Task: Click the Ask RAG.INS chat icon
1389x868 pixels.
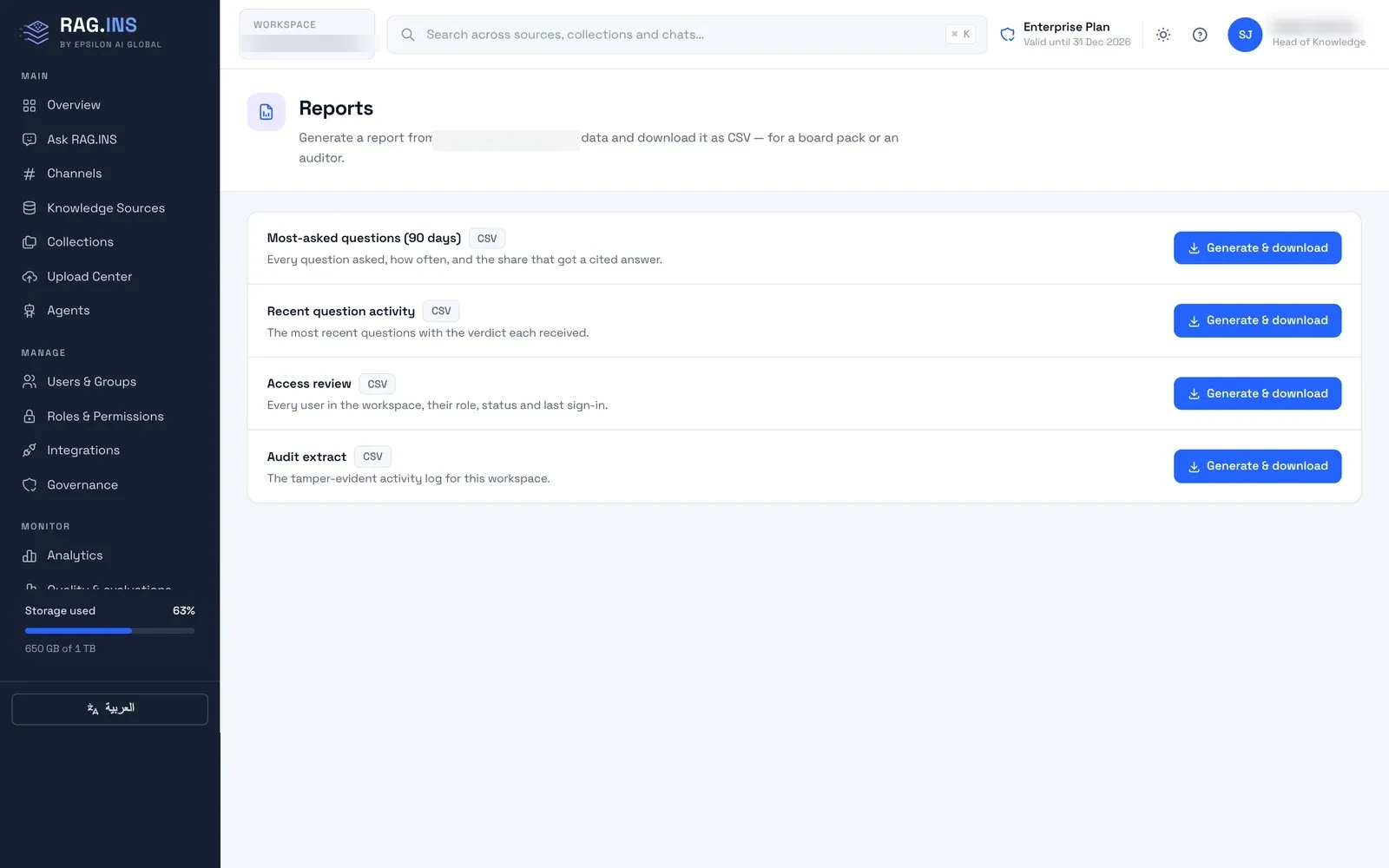Action: 30,140
